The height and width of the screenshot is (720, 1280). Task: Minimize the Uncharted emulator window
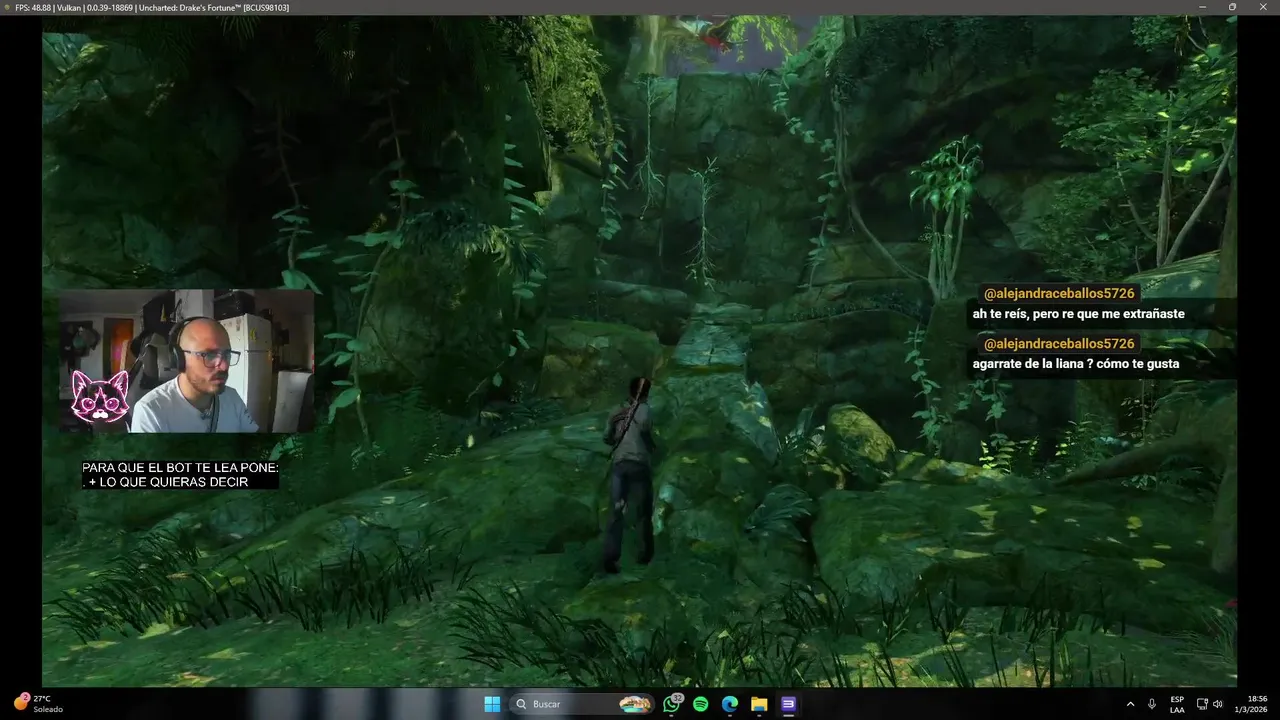pos(1203,7)
